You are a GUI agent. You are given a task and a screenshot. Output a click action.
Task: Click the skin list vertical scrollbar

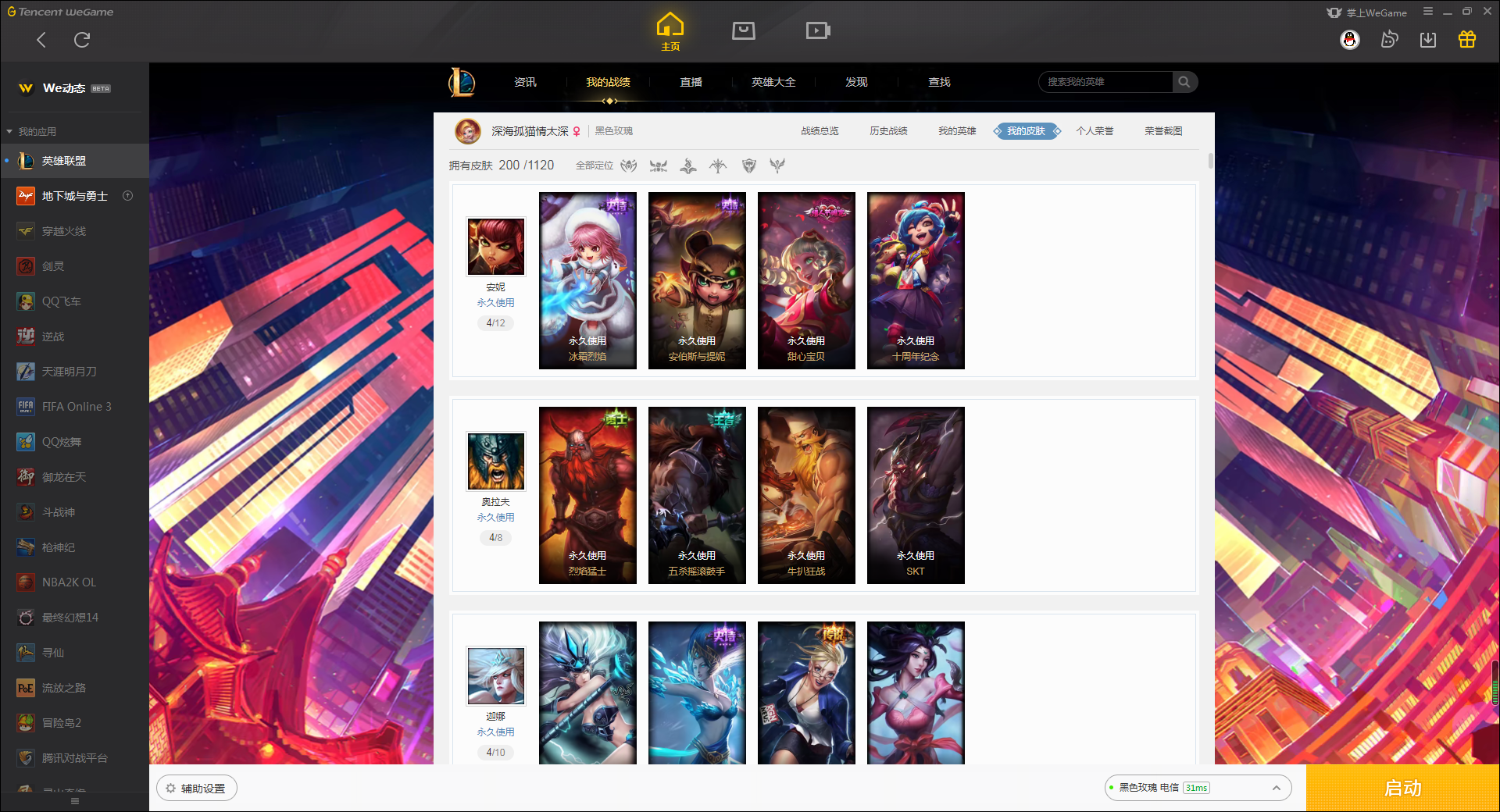pyautogui.click(x=1211, y=162)
